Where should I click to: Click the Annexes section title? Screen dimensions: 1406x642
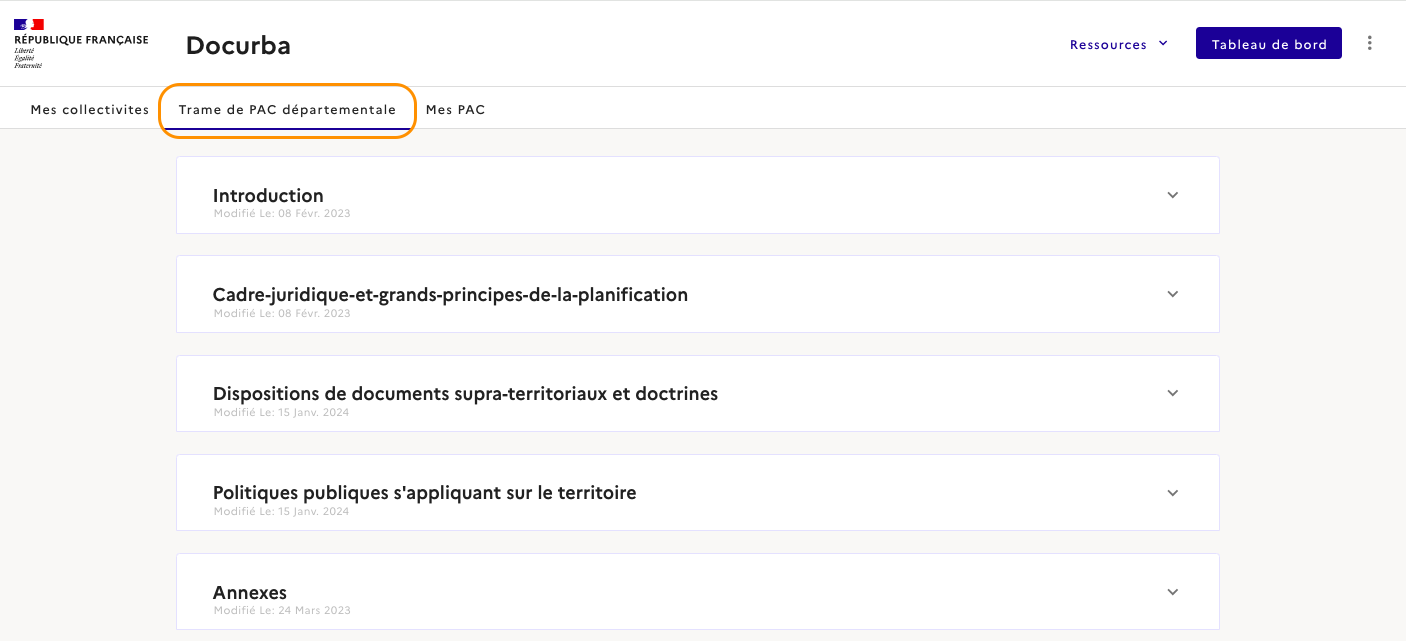pos(250,592)
